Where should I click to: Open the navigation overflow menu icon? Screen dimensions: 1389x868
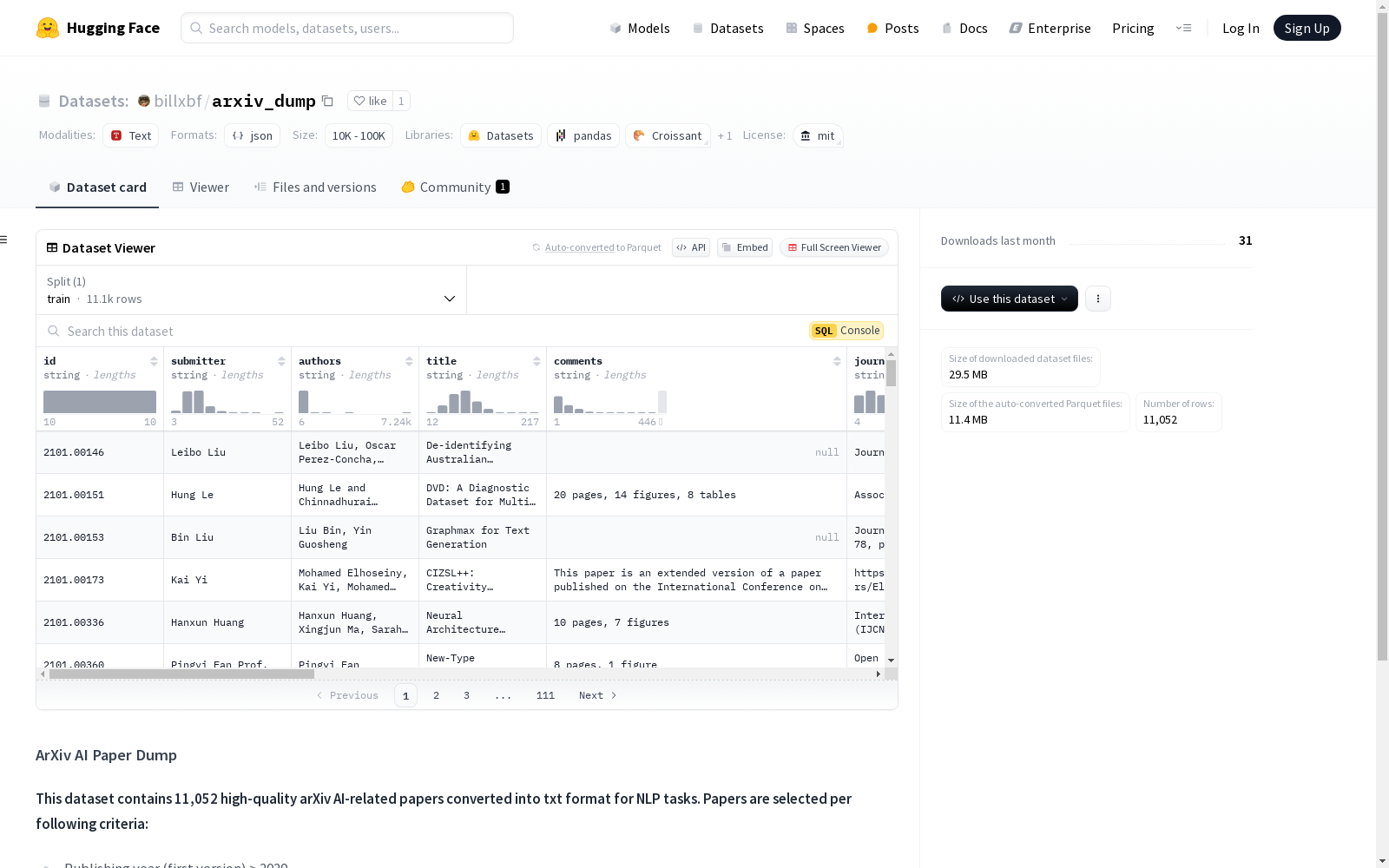click(1183, 28)
